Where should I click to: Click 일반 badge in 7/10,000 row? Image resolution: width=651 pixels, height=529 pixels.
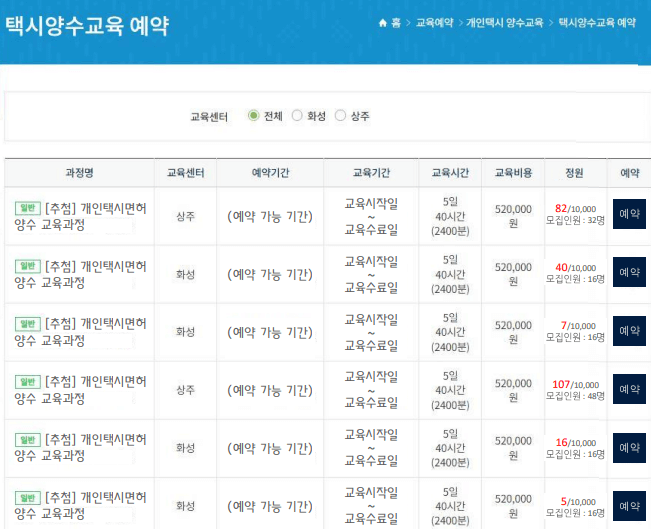28,323
